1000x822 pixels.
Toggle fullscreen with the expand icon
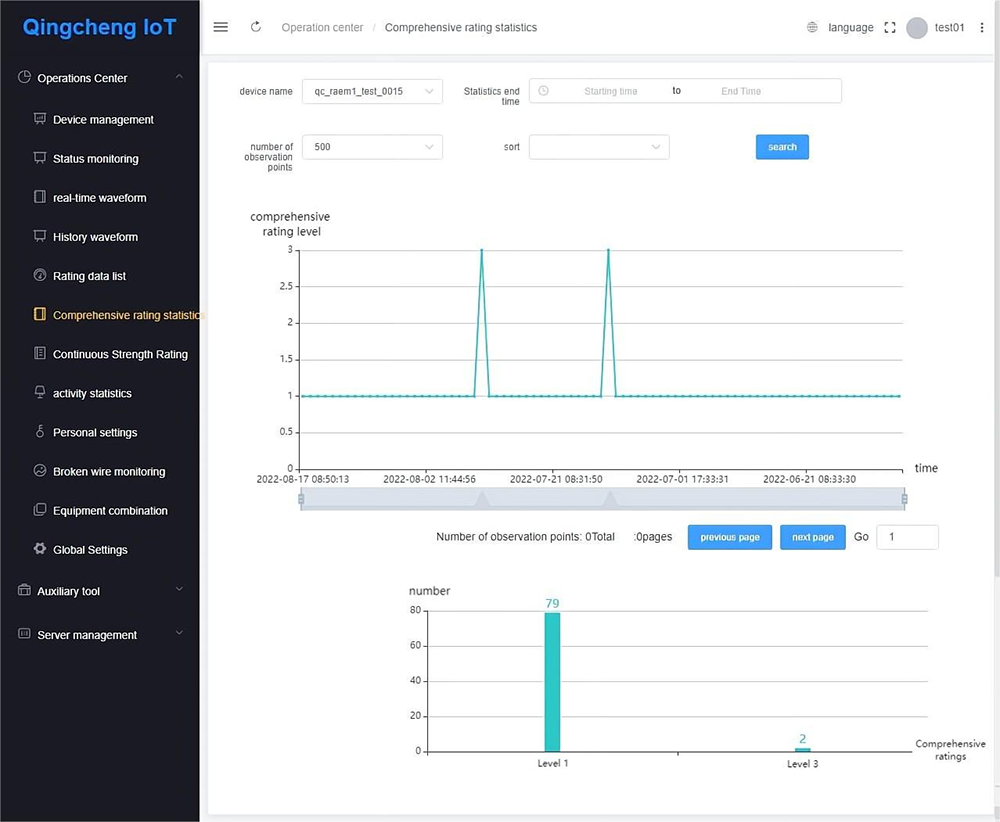click(x=890, y=27)
